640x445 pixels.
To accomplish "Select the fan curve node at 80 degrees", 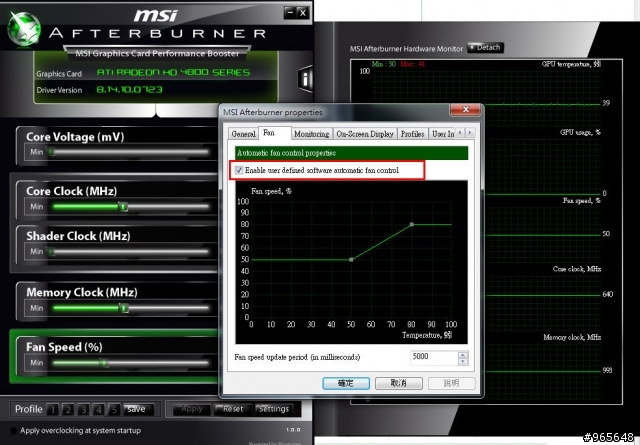I will (411, 225).
